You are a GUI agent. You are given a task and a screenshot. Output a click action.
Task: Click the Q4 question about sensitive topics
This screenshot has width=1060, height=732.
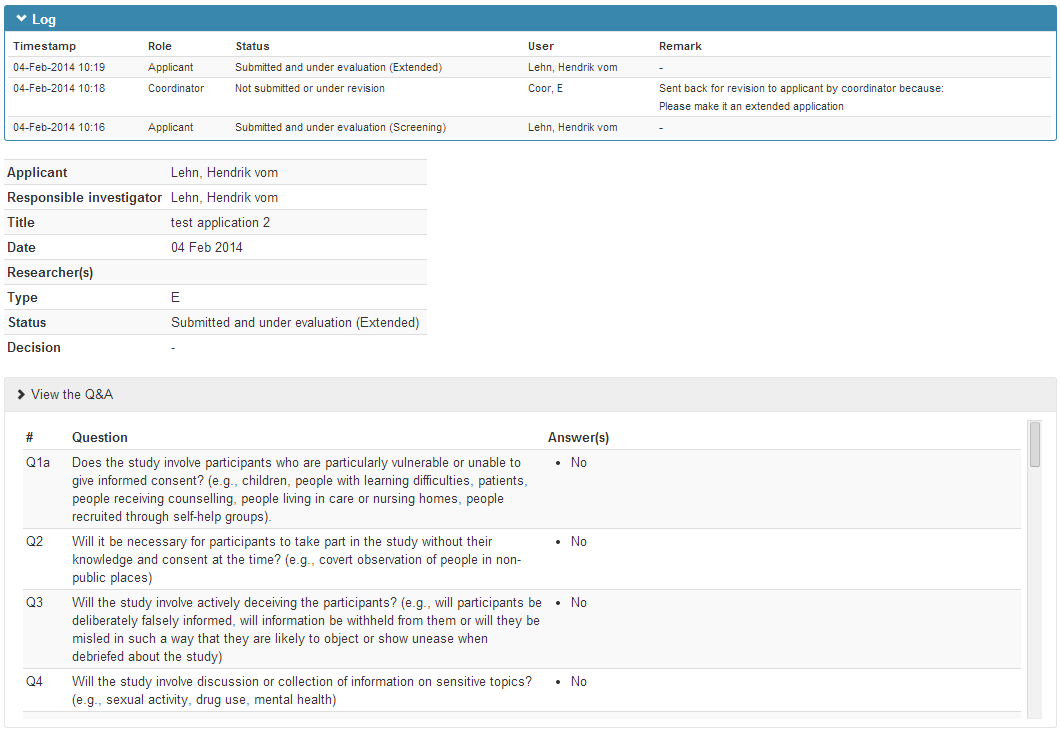302,690
